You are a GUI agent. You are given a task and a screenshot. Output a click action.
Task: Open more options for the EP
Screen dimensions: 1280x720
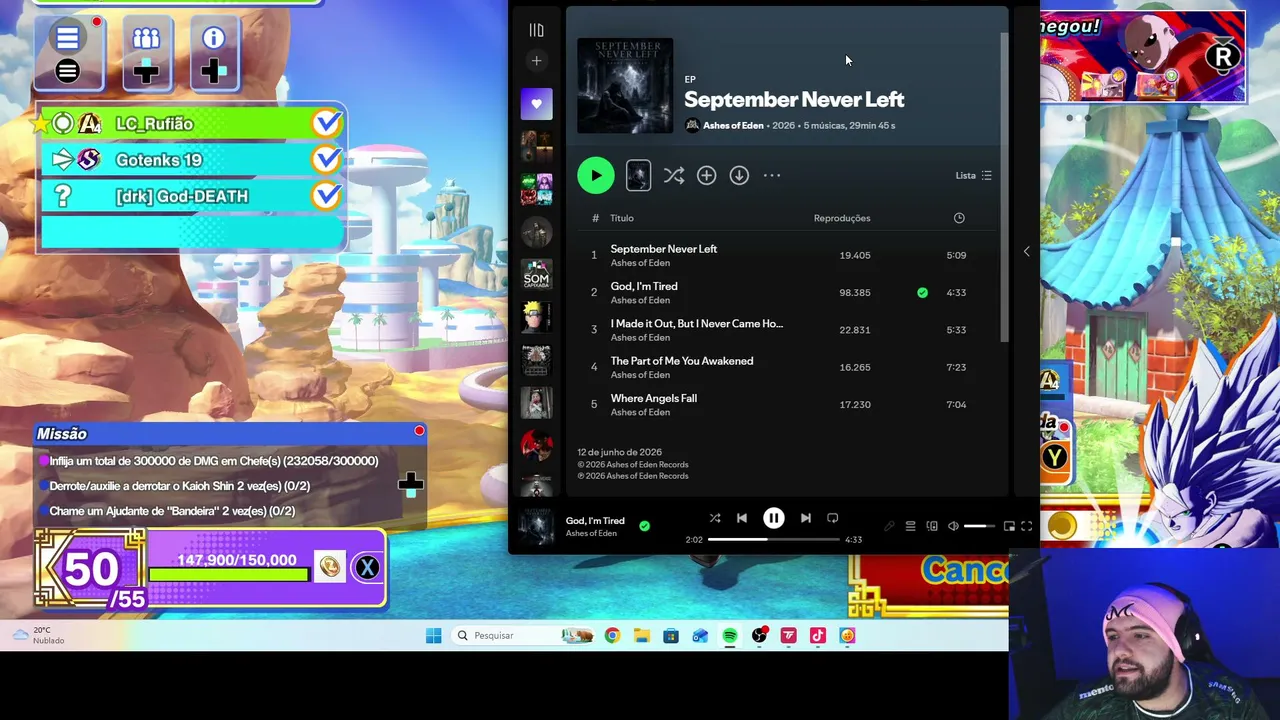[x=772, y=176]
